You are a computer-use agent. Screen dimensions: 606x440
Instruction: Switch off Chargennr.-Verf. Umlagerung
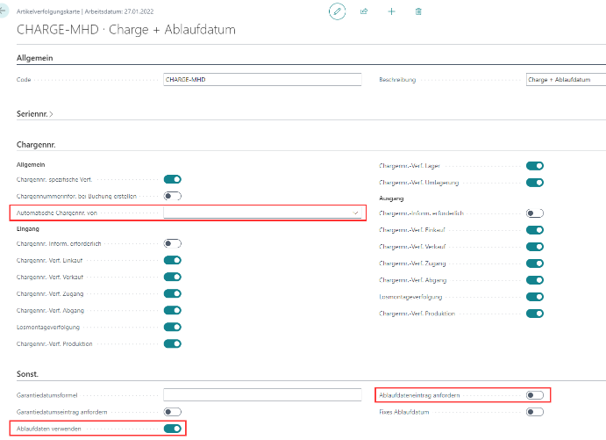pos(535,182)
